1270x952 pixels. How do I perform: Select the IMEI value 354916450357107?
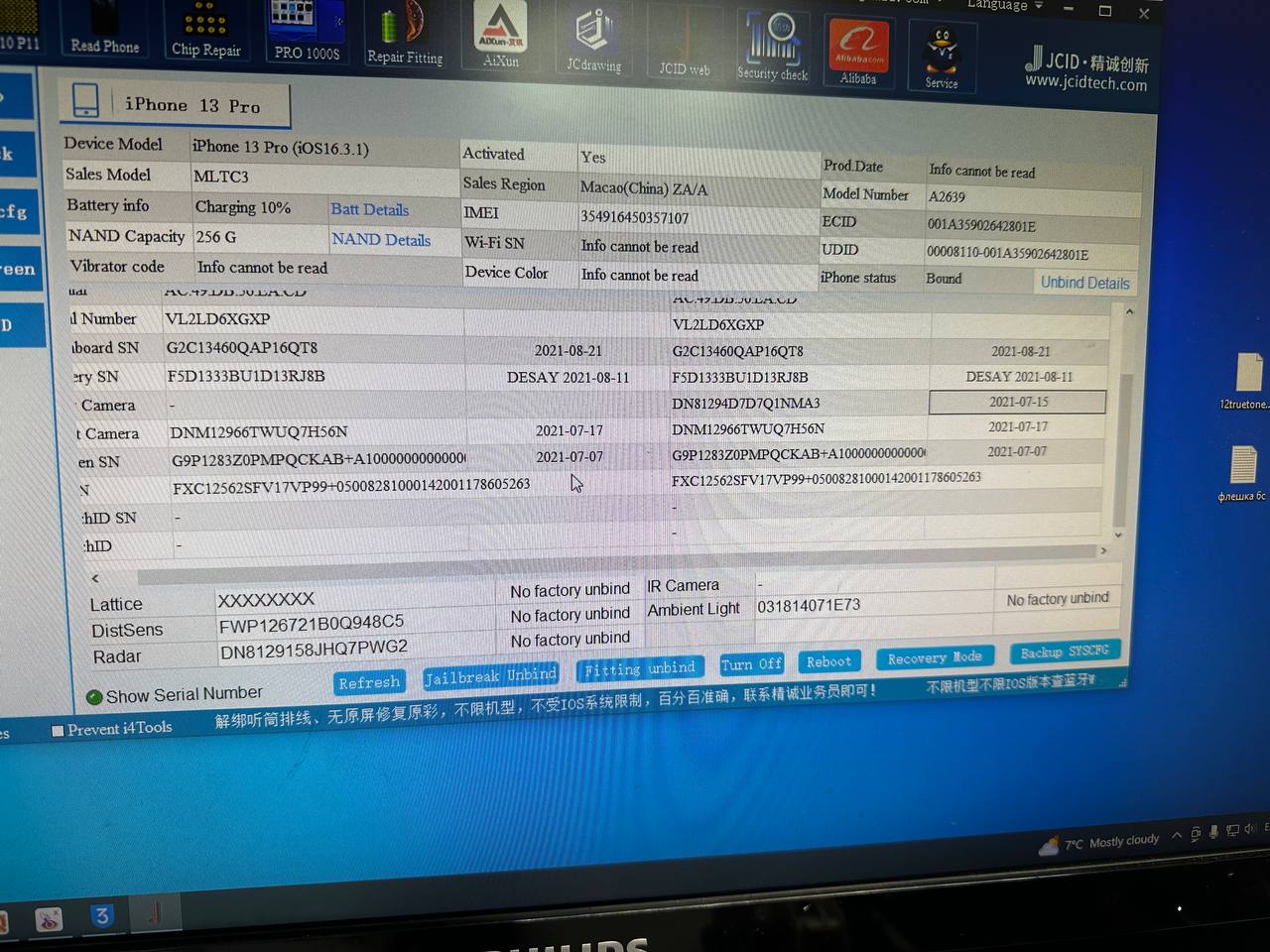tap(635, 217)
